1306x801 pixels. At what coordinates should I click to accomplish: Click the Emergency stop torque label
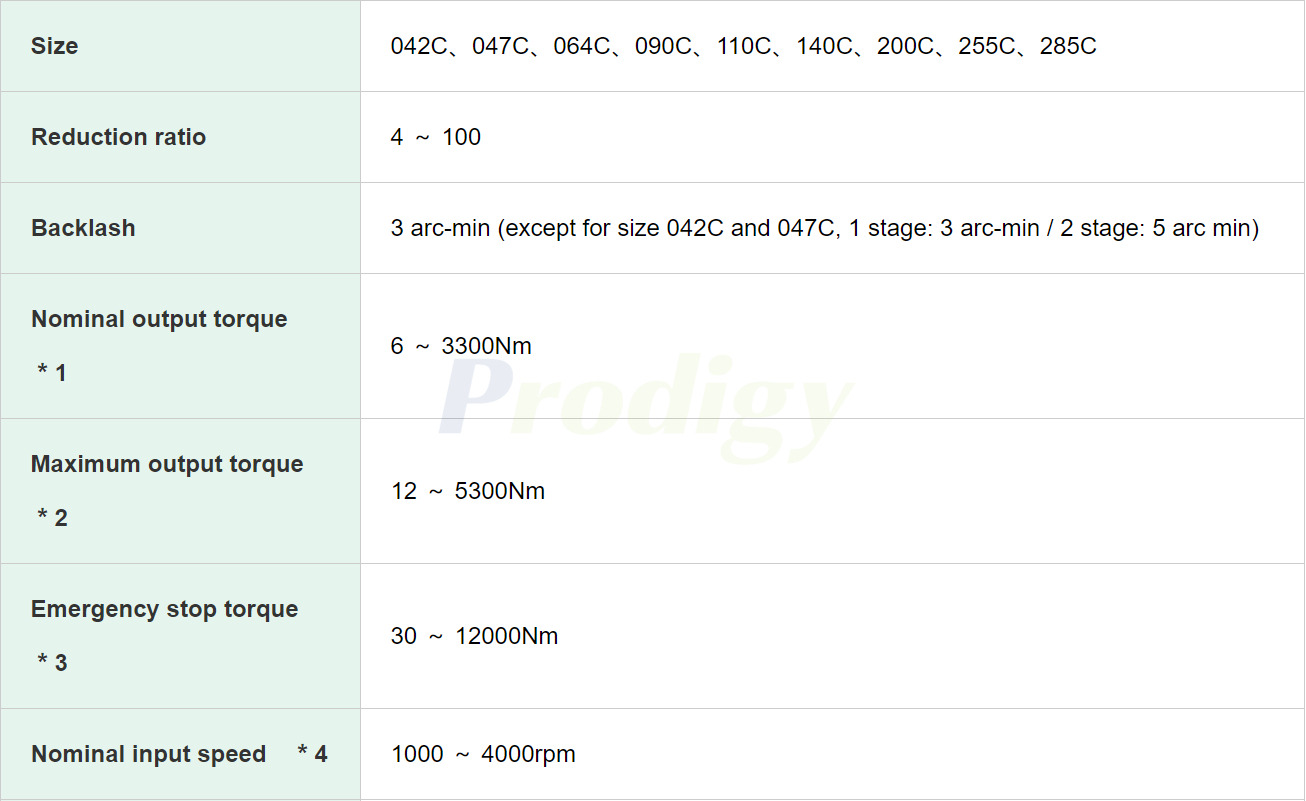pyautogui.click(x=164, y=609)
